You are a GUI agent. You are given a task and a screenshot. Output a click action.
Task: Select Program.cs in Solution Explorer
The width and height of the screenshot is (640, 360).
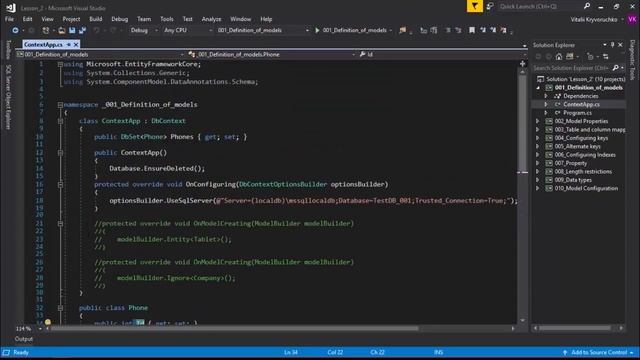click(577, 113)
